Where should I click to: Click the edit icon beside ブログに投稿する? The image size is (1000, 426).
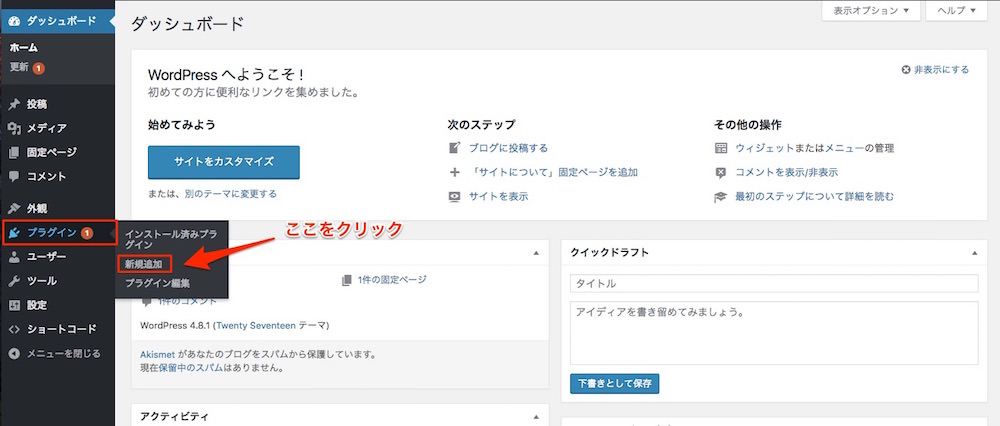coord(455,148)
